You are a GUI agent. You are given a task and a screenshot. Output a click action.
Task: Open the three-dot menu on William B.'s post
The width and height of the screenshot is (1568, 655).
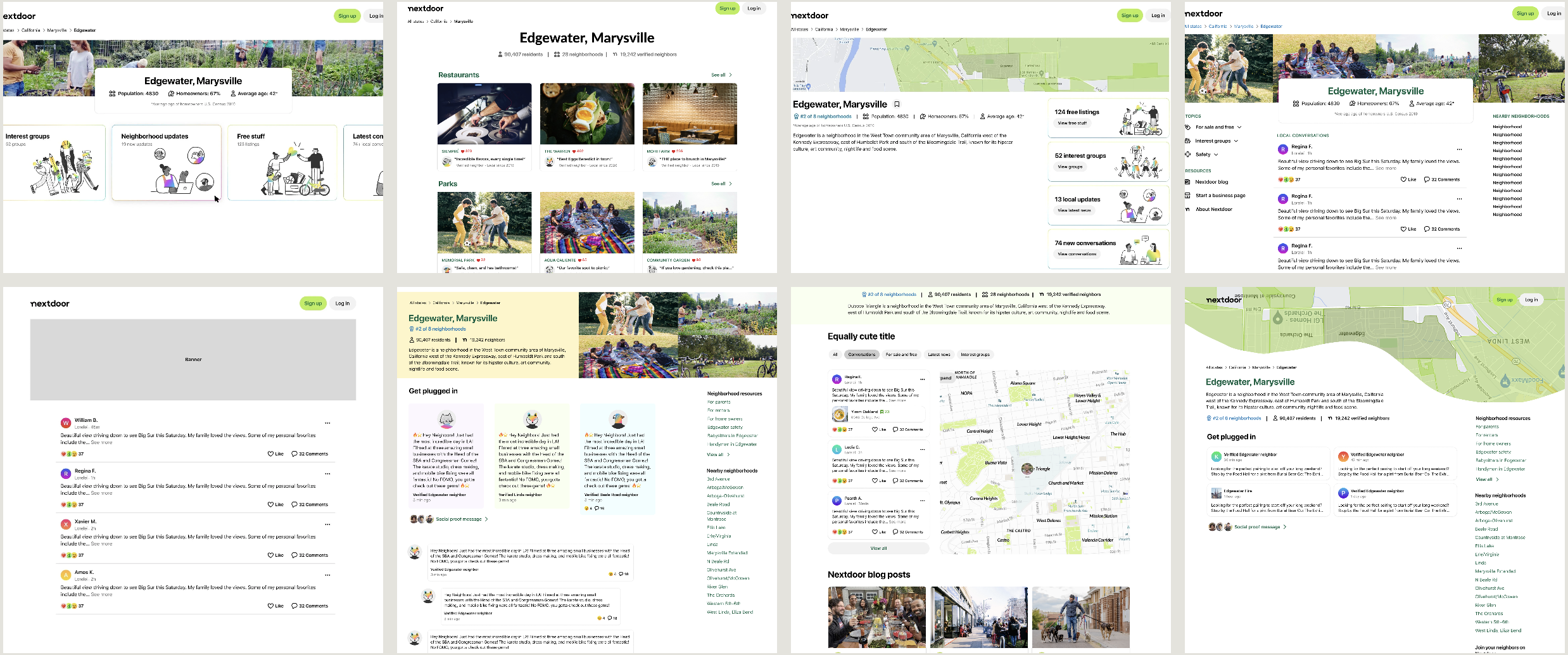(x=327, y=423)
